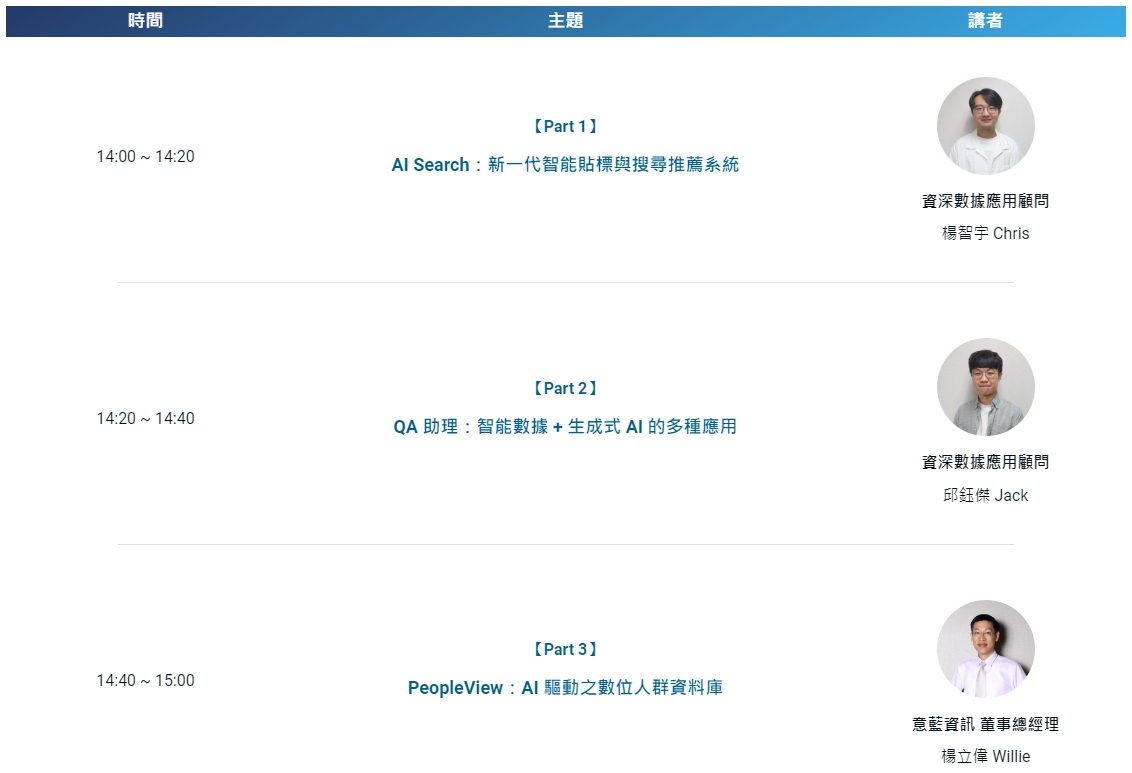Image resolution: width=1132 pixels, height=773 pixels.
Task: Open the PeopleView AI 驅動 session title
Action: pos(565,688)
